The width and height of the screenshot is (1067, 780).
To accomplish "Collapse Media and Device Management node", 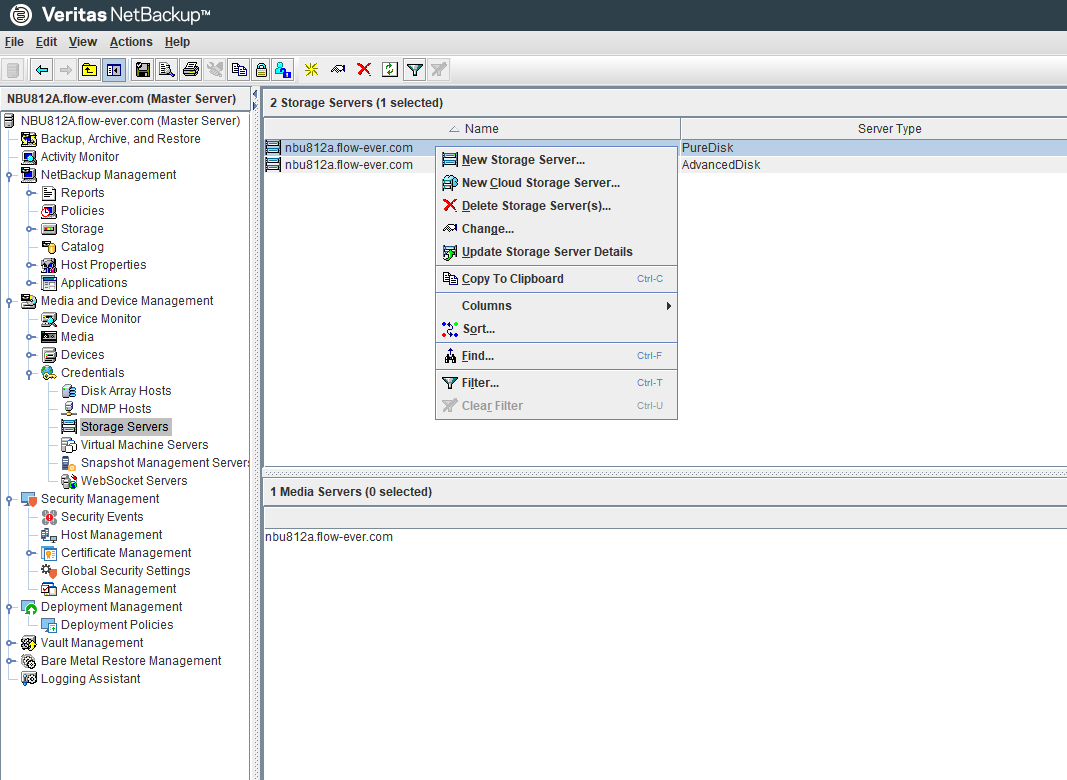I will tap(10, 302).
